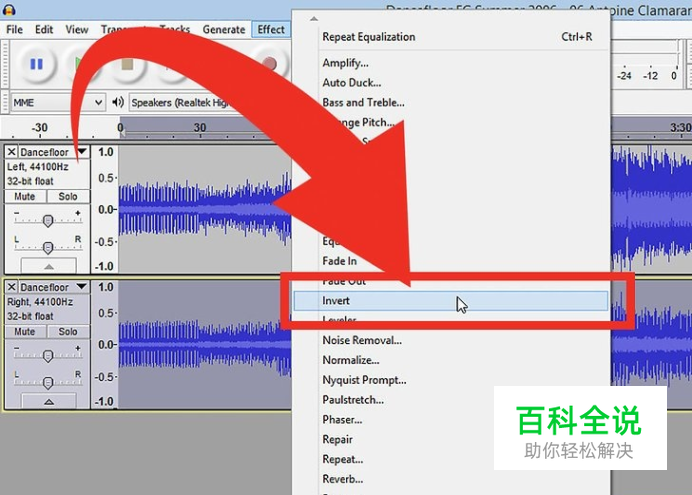The width and height of the screenshot is (692, 495).
Task: Click the Right track gain slider
Action: click(48, 354)
